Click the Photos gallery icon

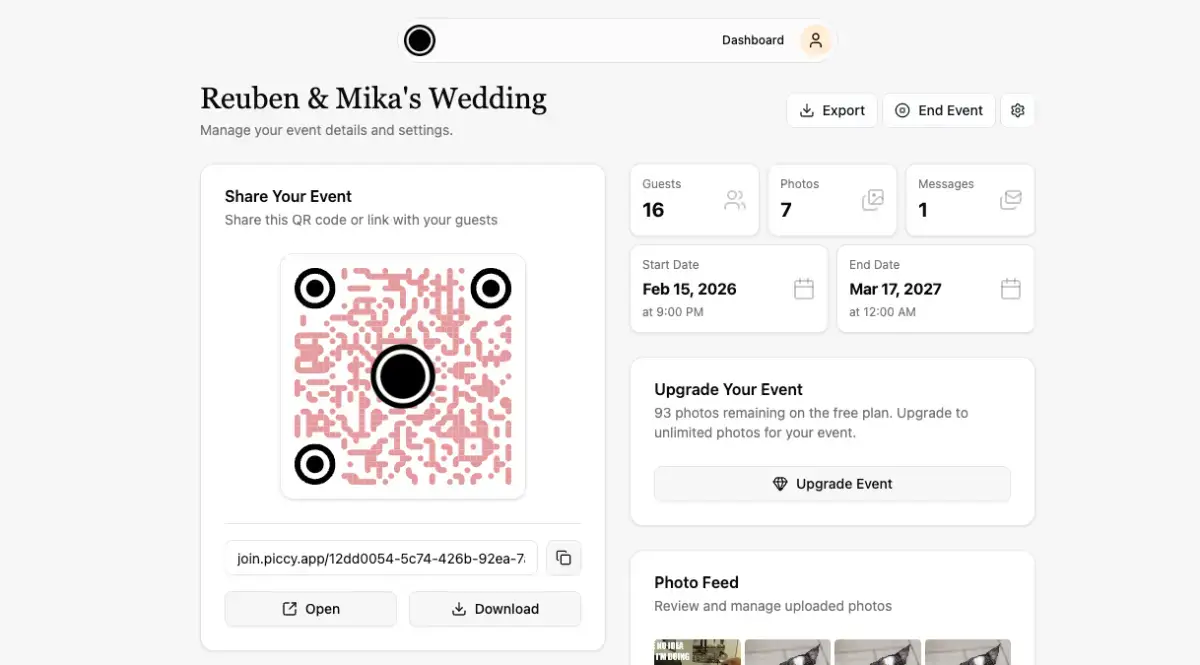click(x=873, y=200)
